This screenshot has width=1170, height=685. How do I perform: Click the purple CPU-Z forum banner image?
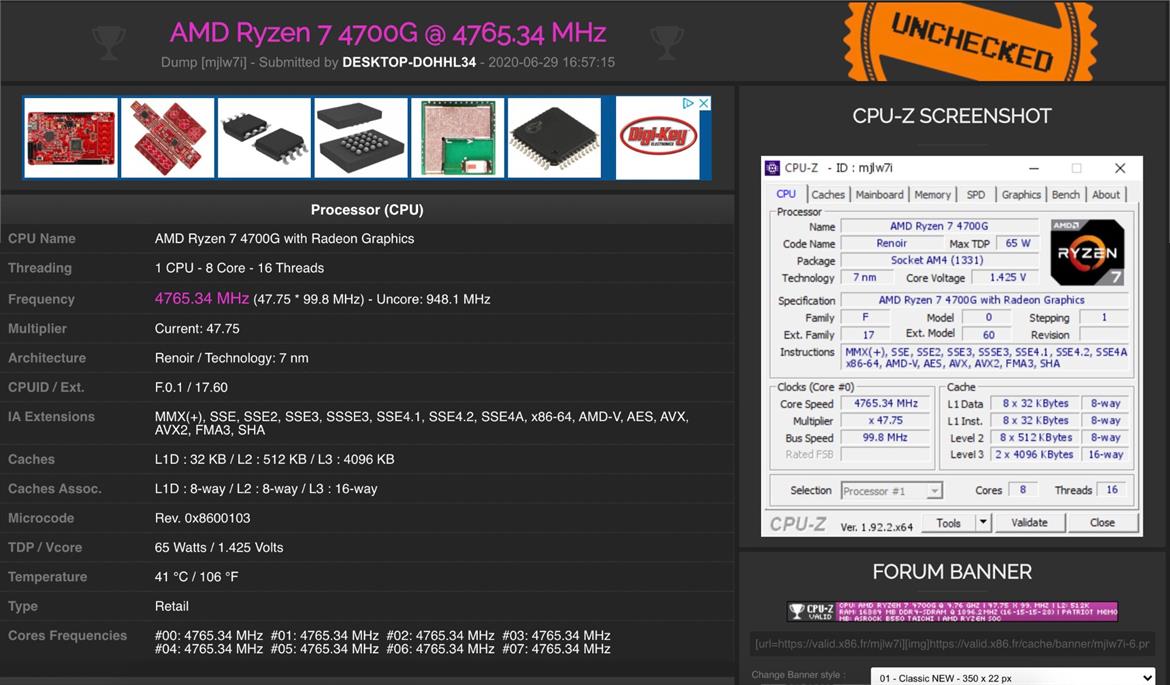pyautogui.click(x=952, y=612)
